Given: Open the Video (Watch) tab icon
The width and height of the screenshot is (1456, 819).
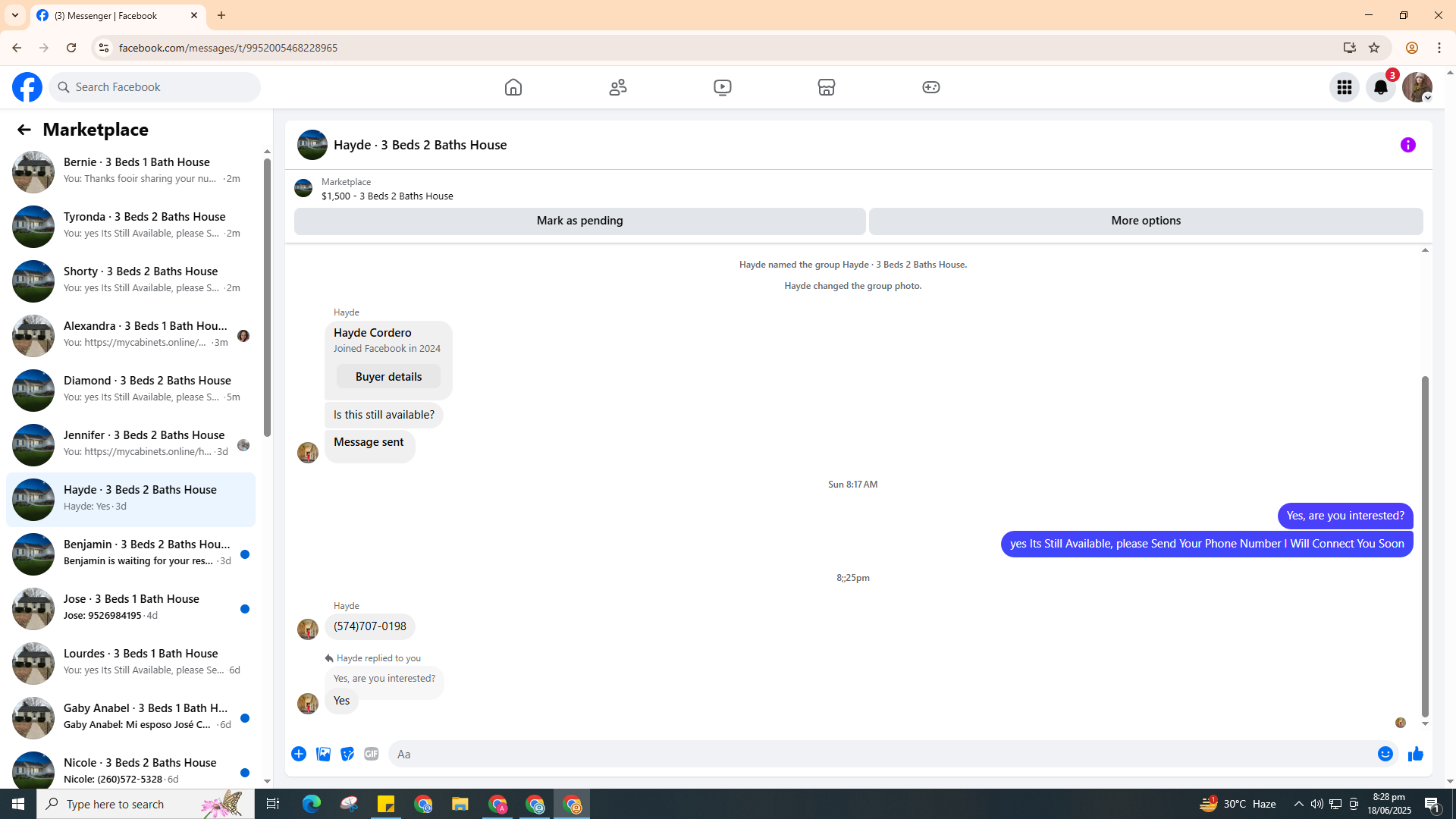Looking at the screenshot, I should (x=723, y=87).
